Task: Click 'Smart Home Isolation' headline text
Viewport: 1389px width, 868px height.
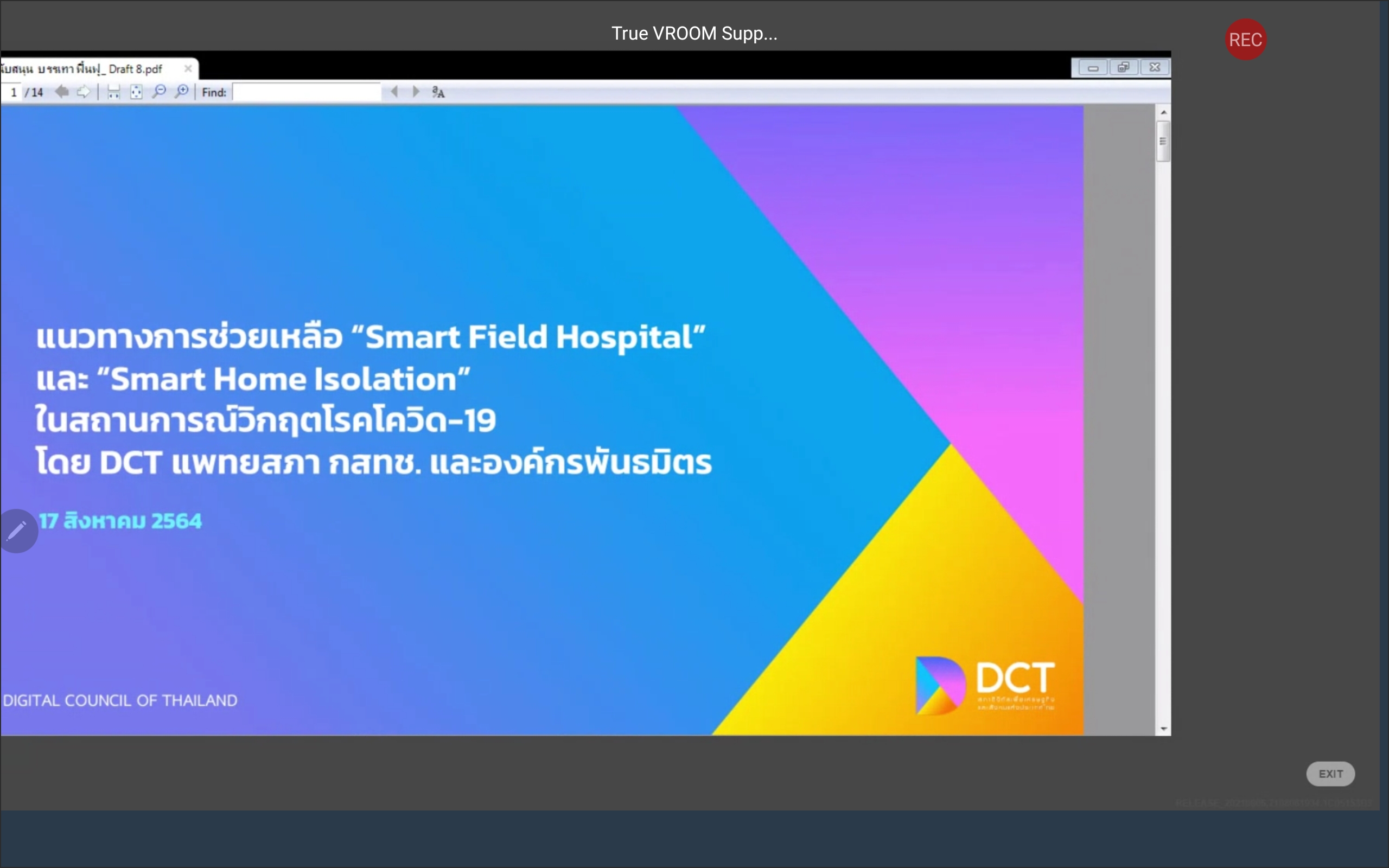Action: tap(283, 379)
